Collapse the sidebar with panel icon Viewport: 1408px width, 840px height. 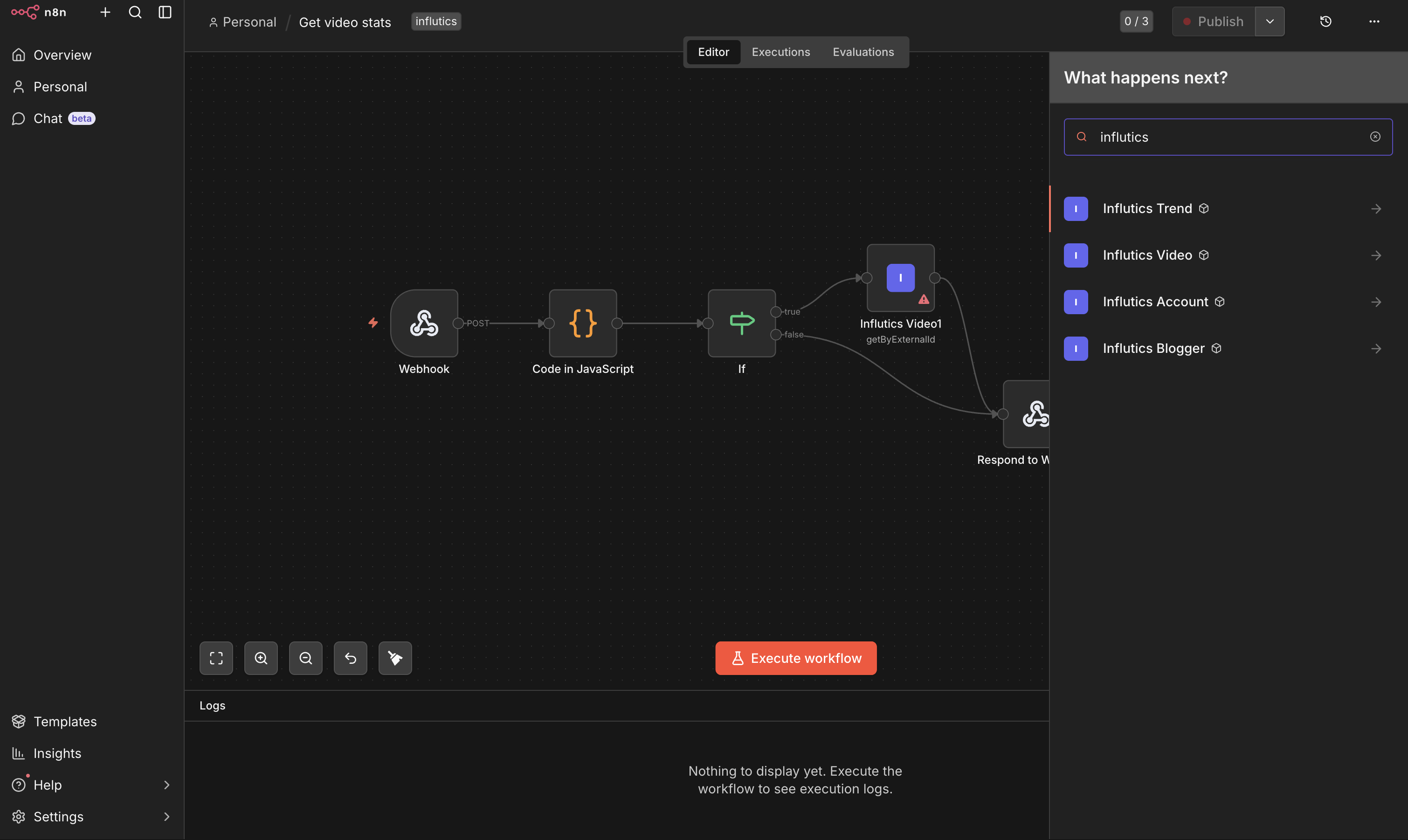tap(165, 12)
